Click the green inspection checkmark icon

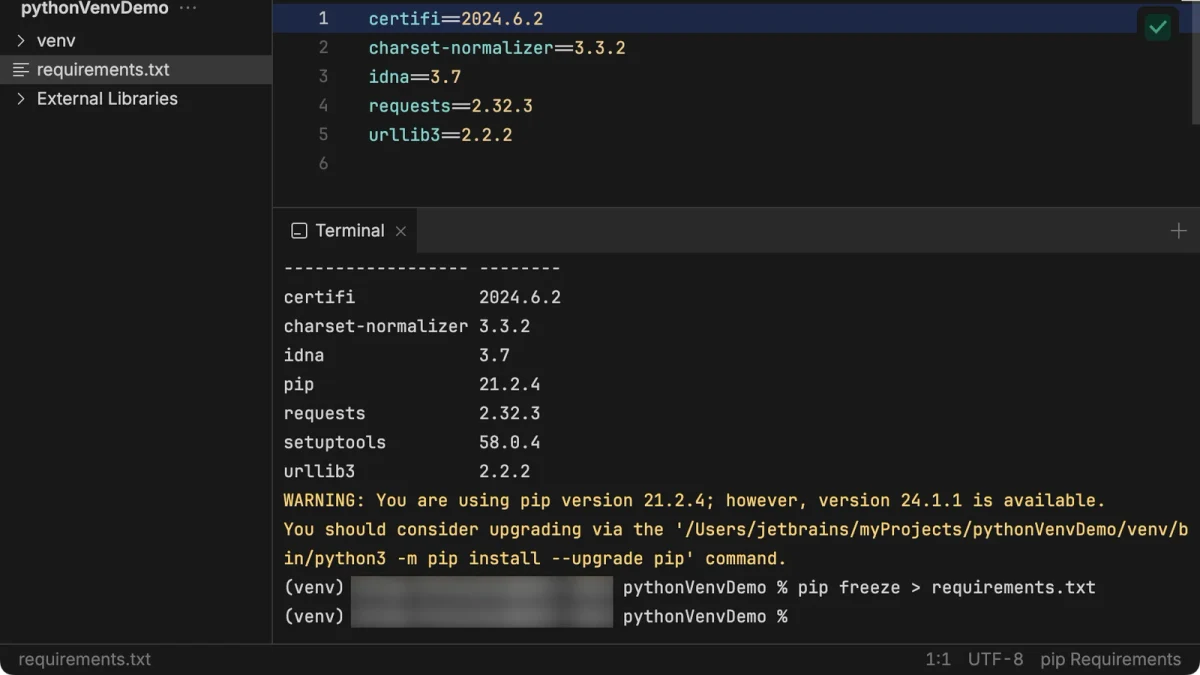pos(1158,27)
